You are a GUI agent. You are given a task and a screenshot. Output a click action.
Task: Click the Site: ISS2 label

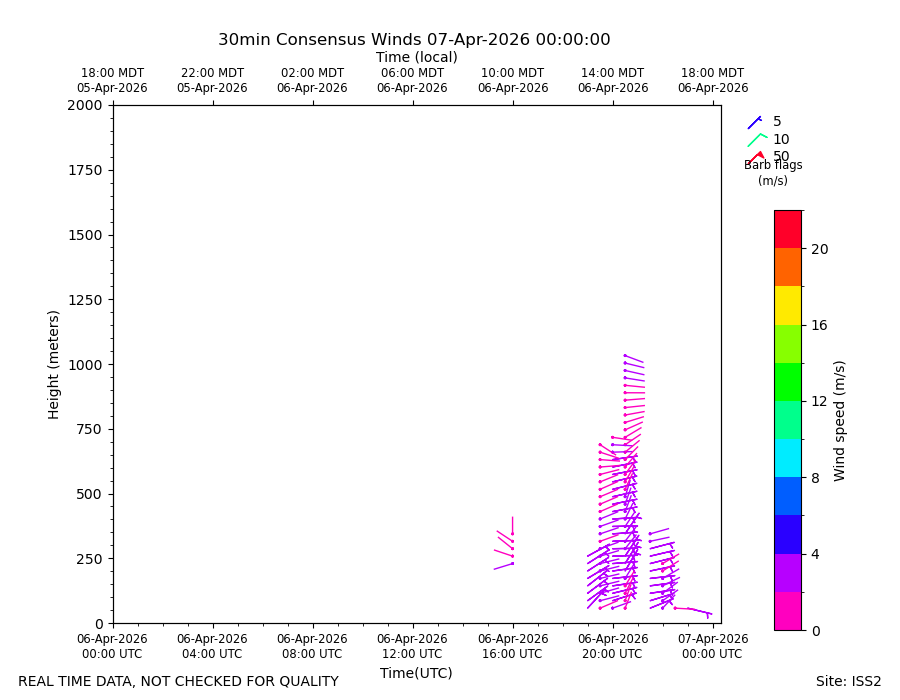(x=848, y=681)
